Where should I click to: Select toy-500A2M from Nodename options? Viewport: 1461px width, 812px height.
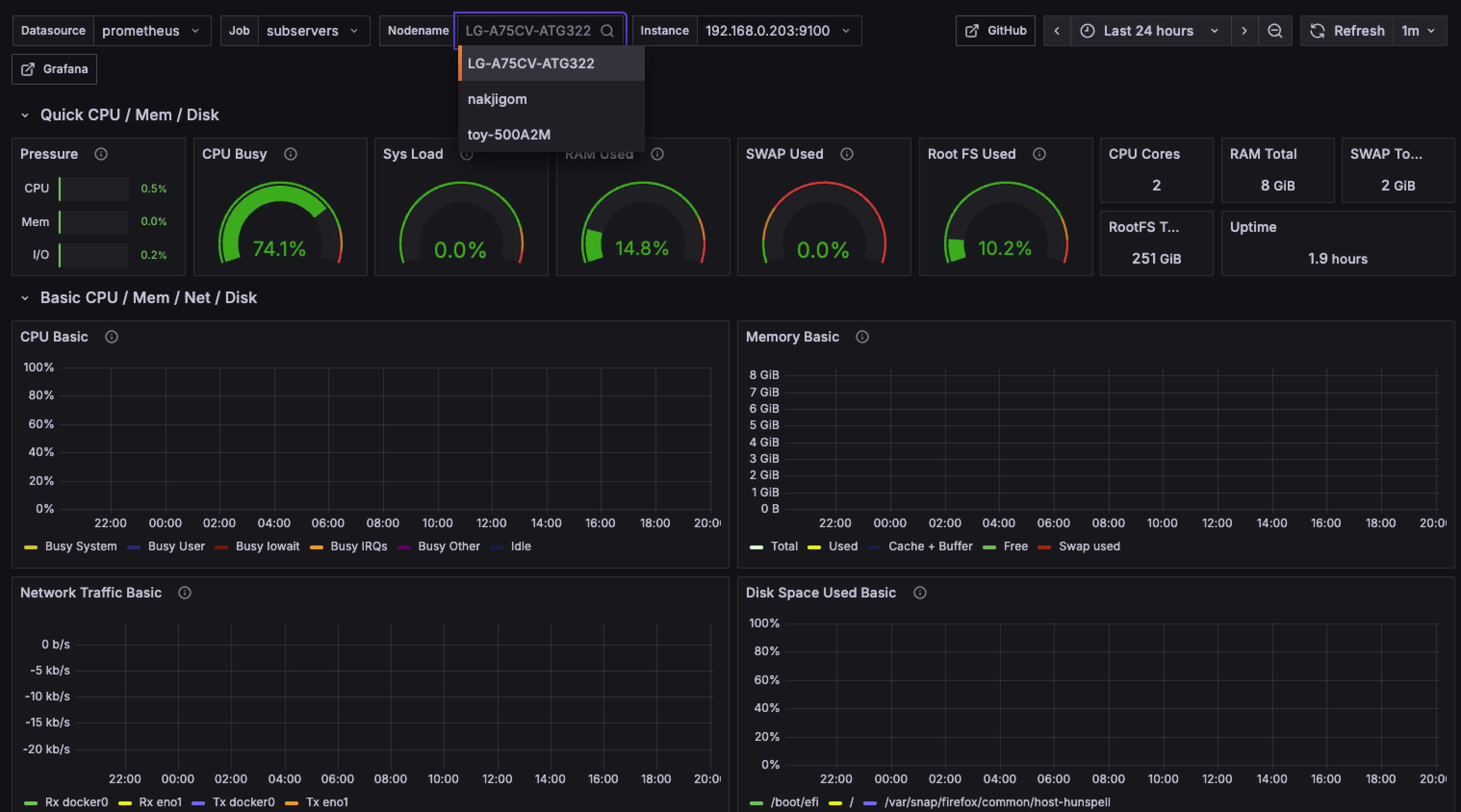[509, 134]
